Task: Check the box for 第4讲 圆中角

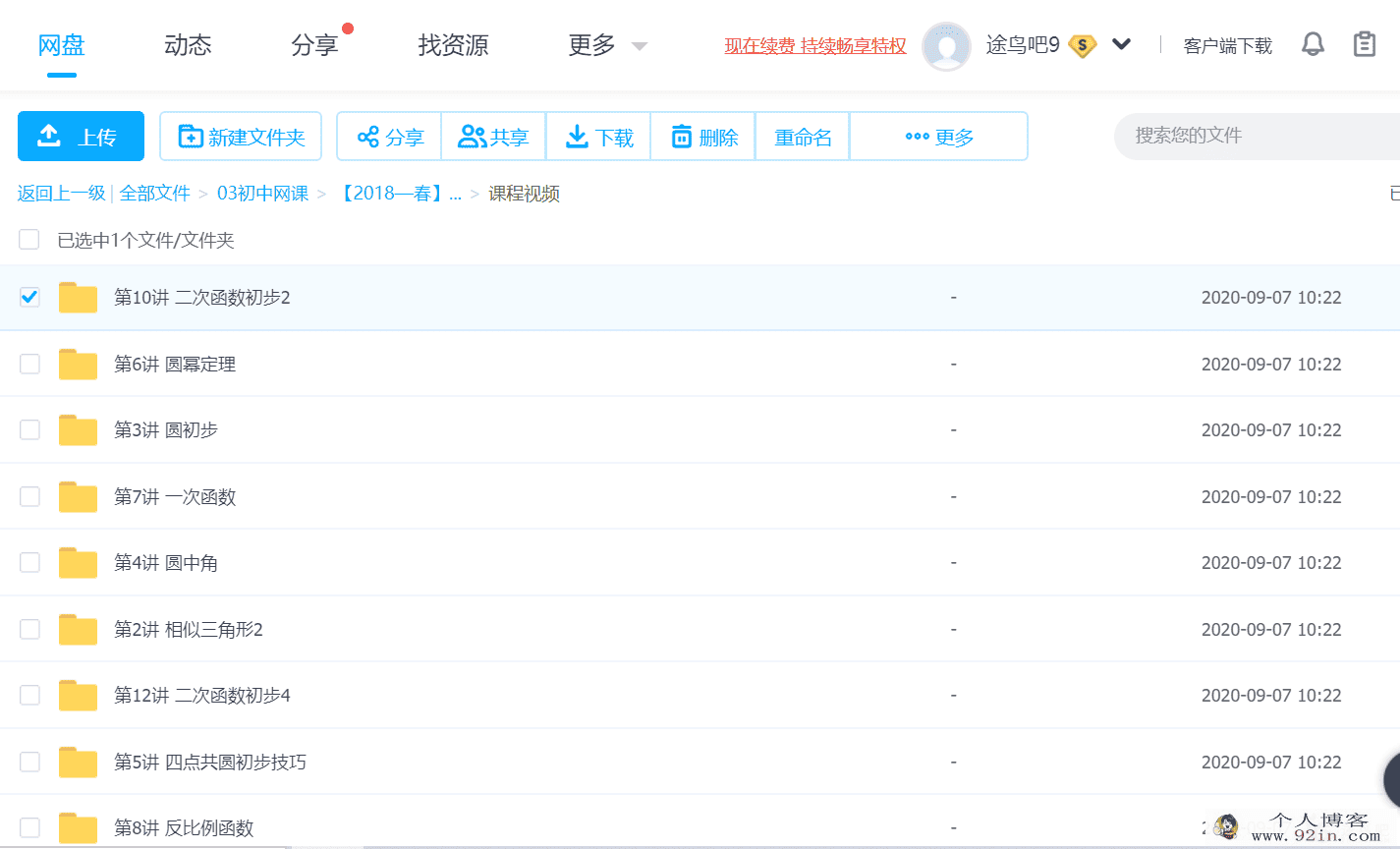Action: click(x=29, y=562)
